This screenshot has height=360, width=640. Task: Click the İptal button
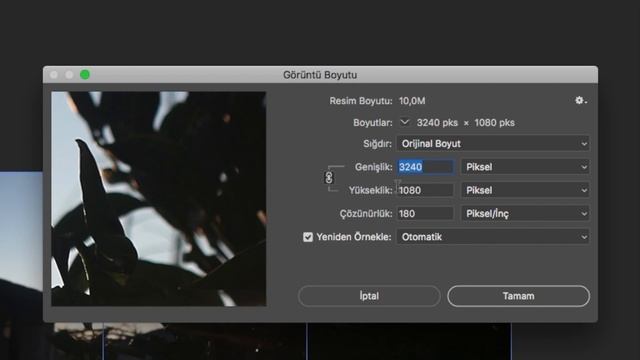tap(369, 296)
